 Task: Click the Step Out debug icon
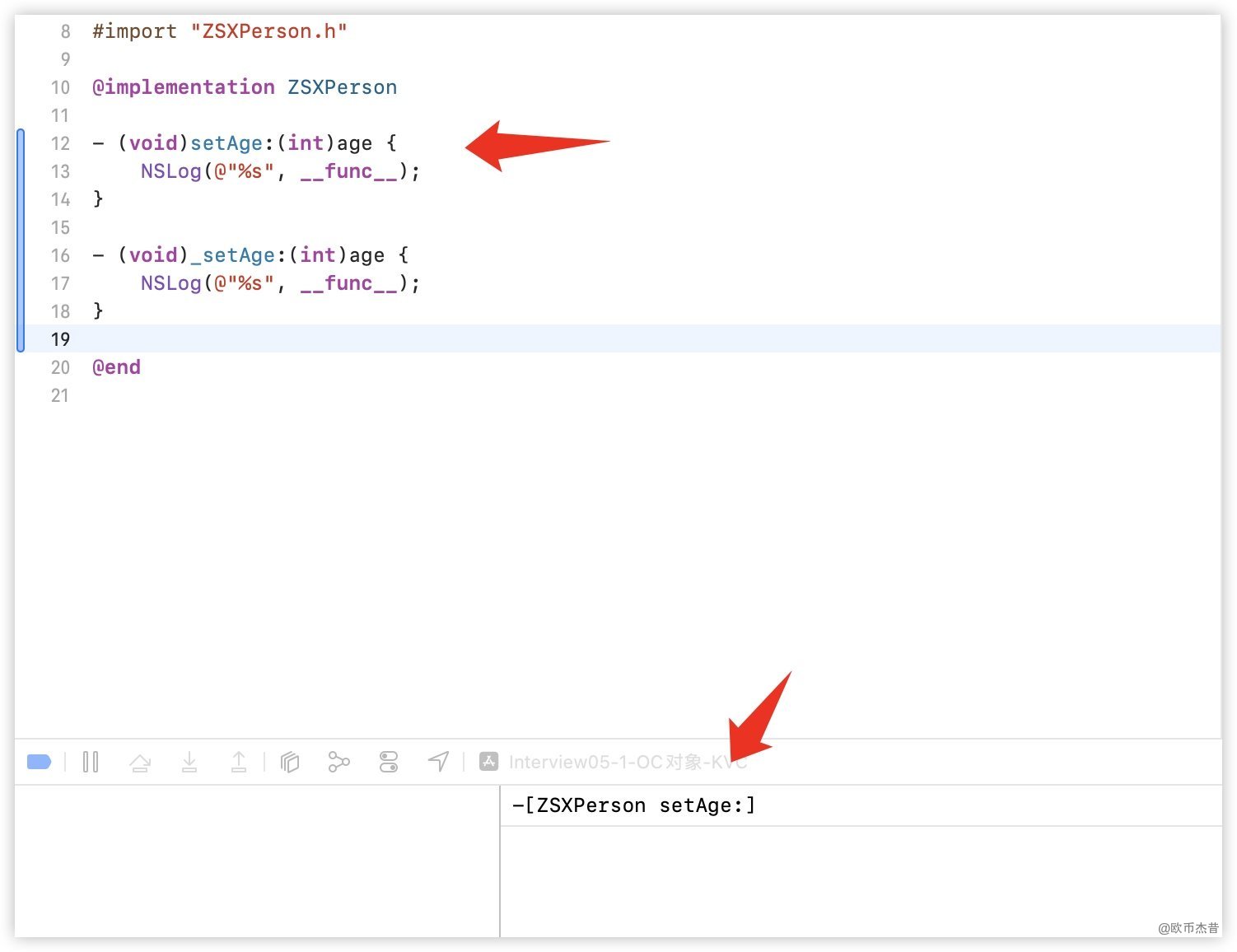click(239, 762)
